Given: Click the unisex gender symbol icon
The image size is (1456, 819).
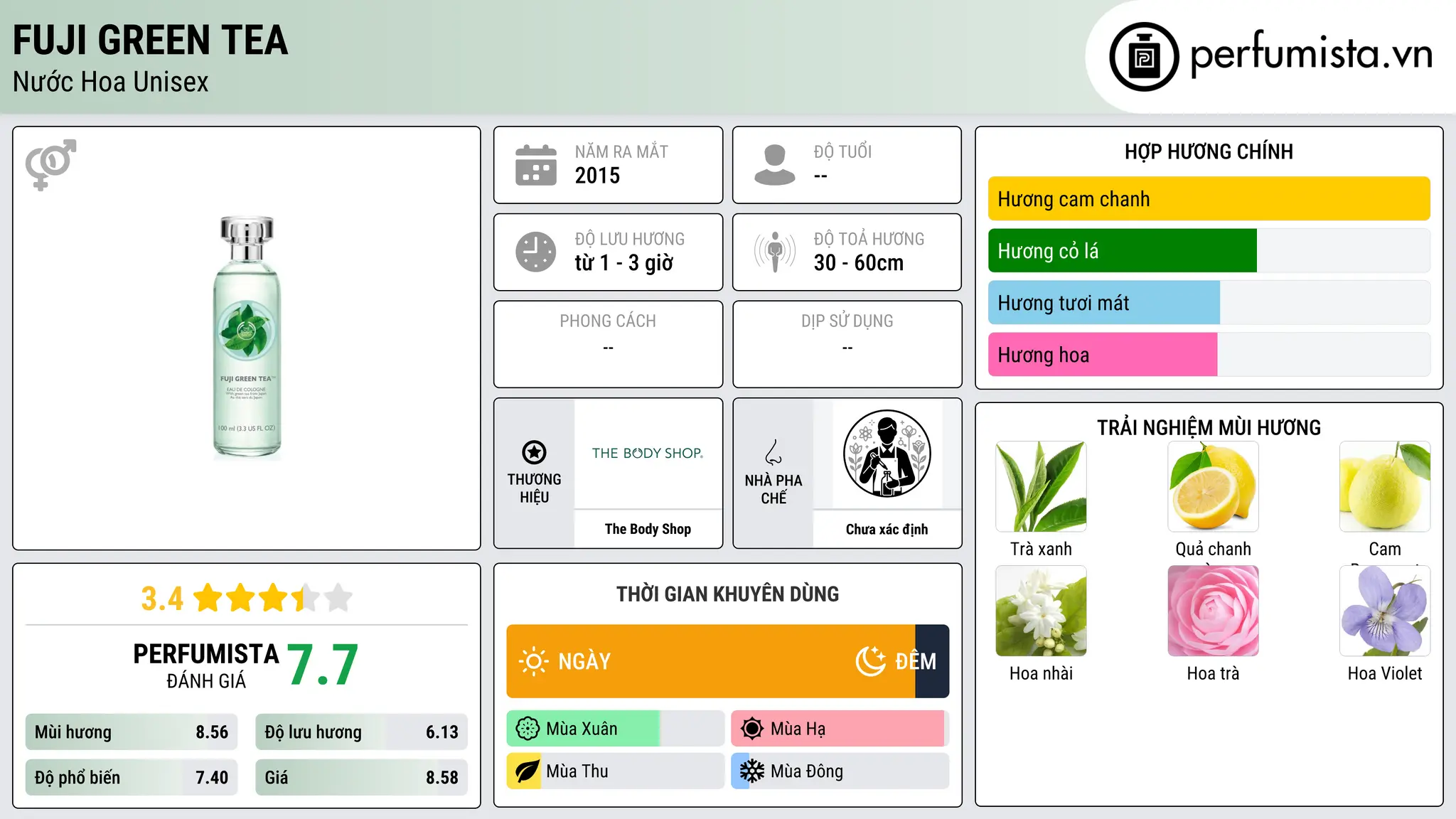Looking at the screenshot, I should click(50, 164).
